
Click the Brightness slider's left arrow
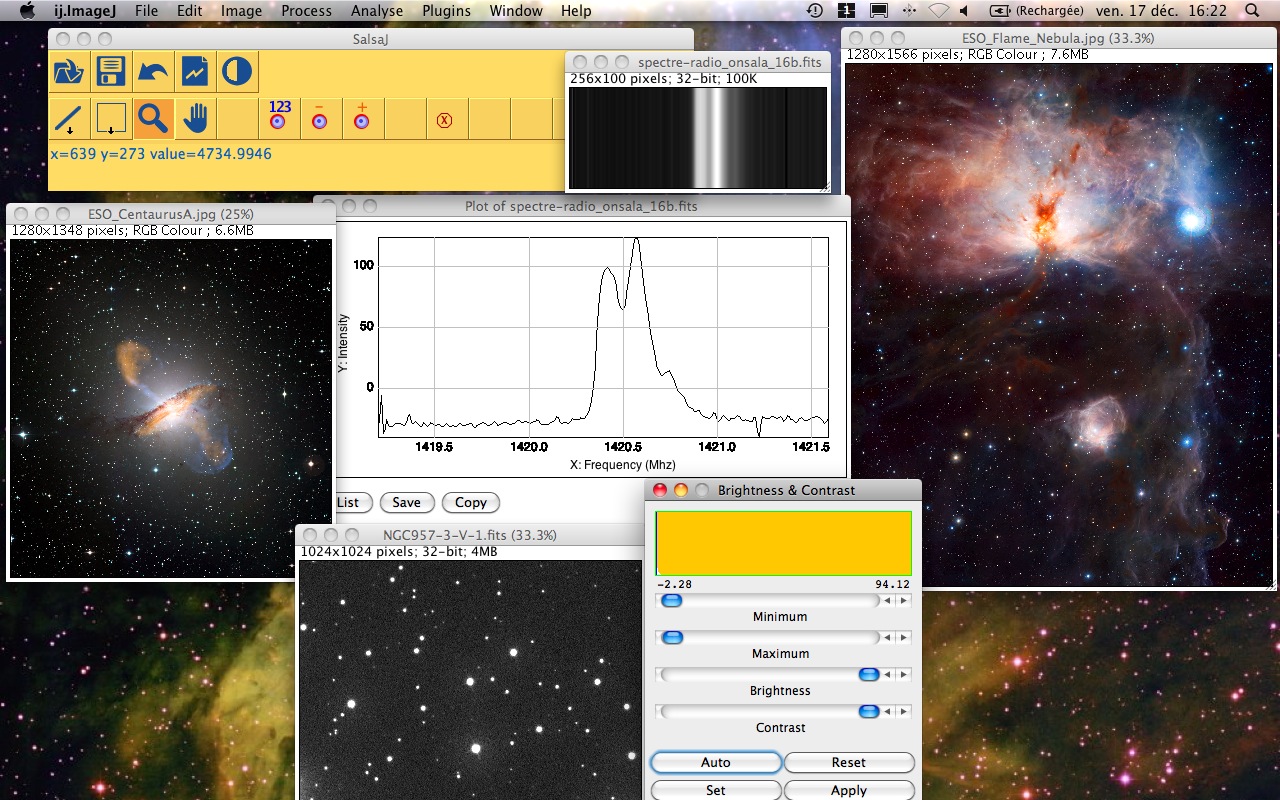[888, 675]
